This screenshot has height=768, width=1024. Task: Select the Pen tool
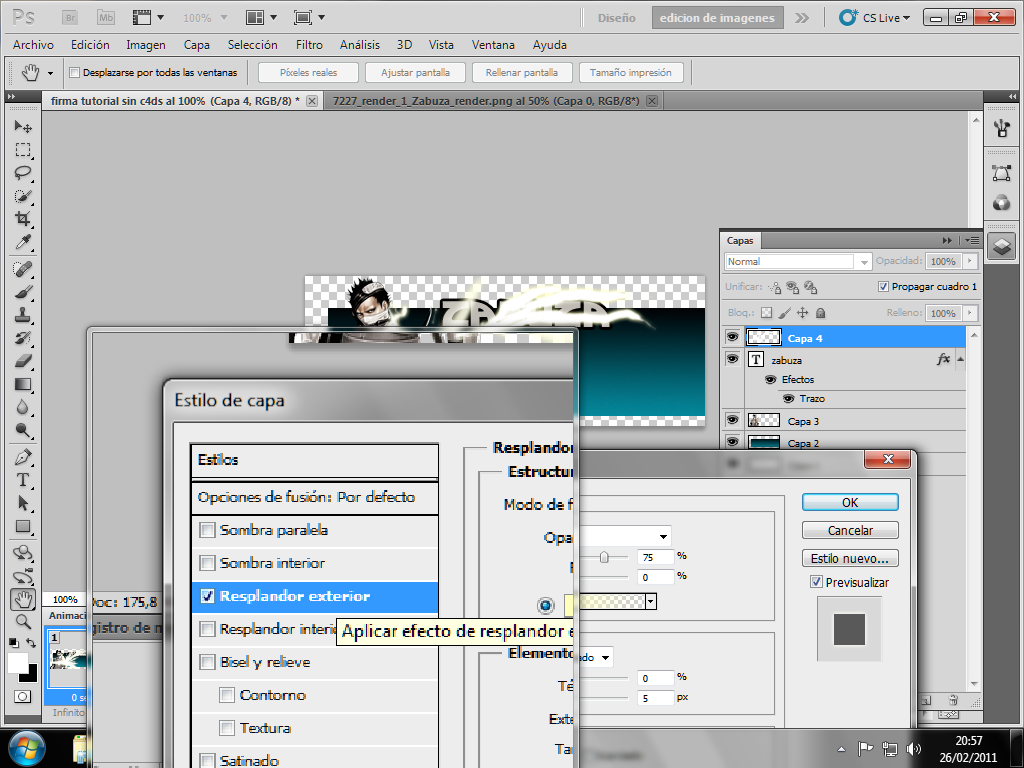point(23,457)
